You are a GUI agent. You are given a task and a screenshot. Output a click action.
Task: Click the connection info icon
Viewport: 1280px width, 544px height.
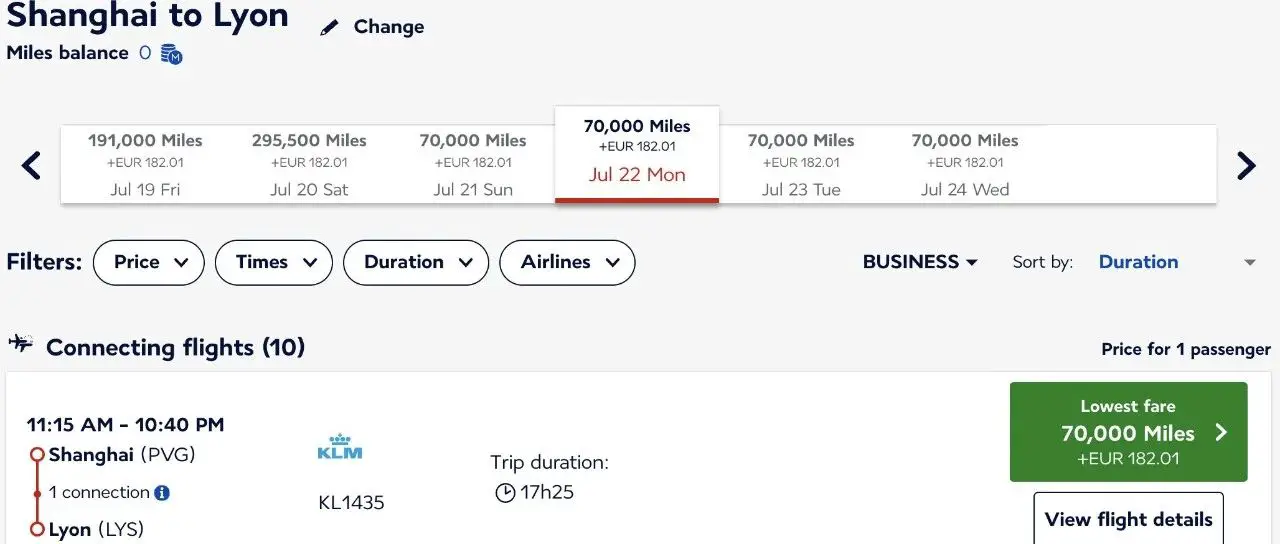point(162,492)
